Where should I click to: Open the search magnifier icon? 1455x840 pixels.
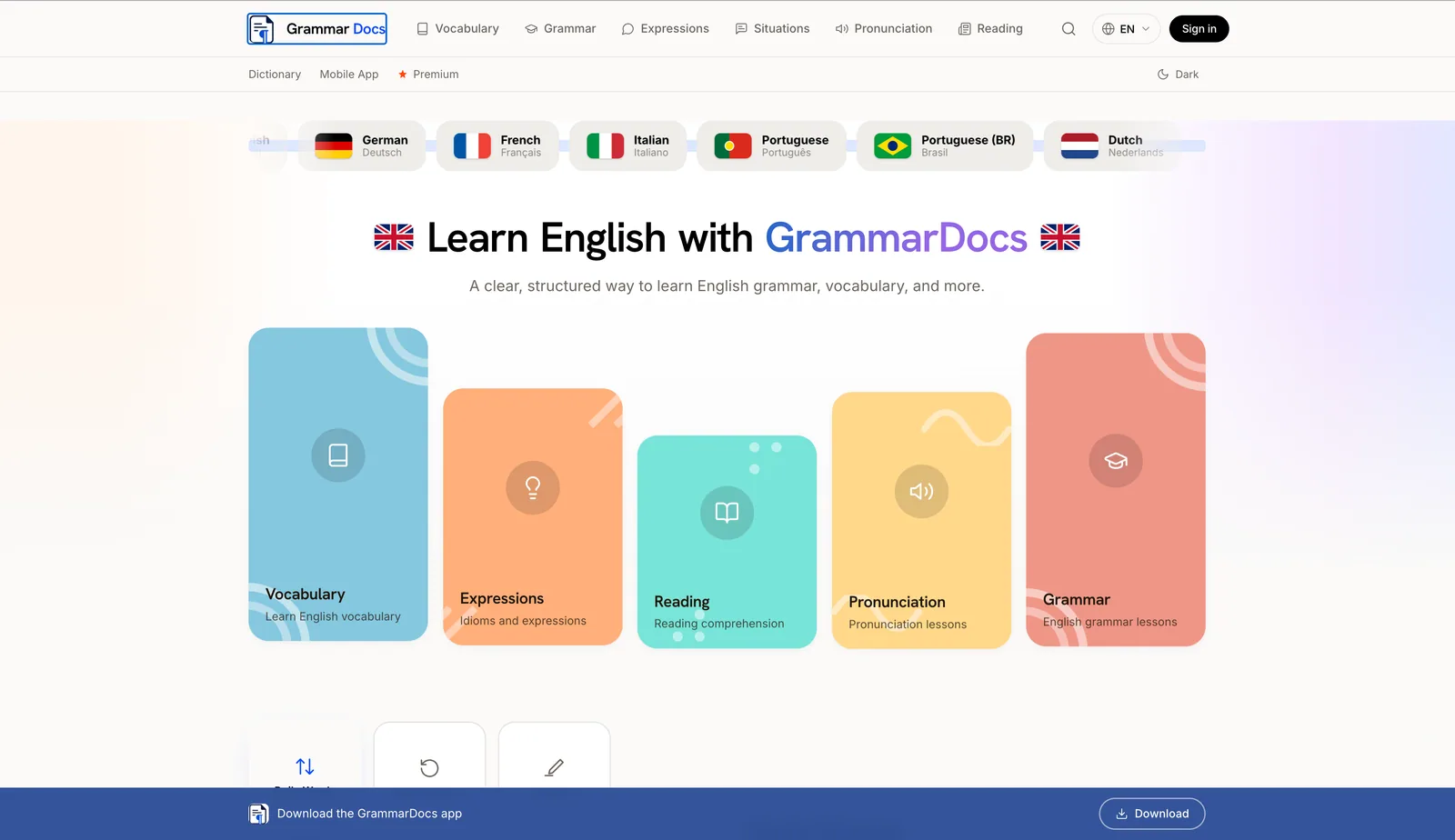1069,29
